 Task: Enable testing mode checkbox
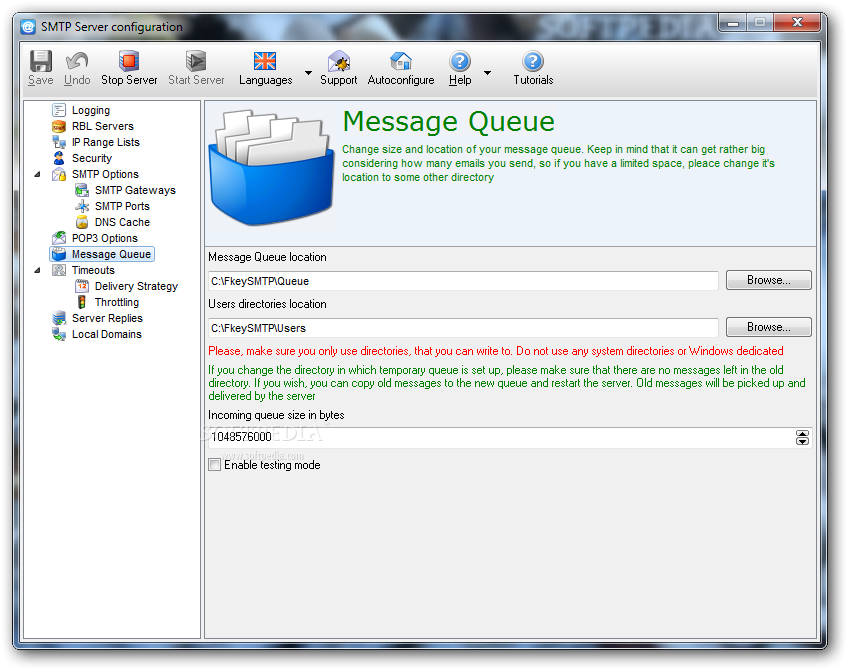215,465
